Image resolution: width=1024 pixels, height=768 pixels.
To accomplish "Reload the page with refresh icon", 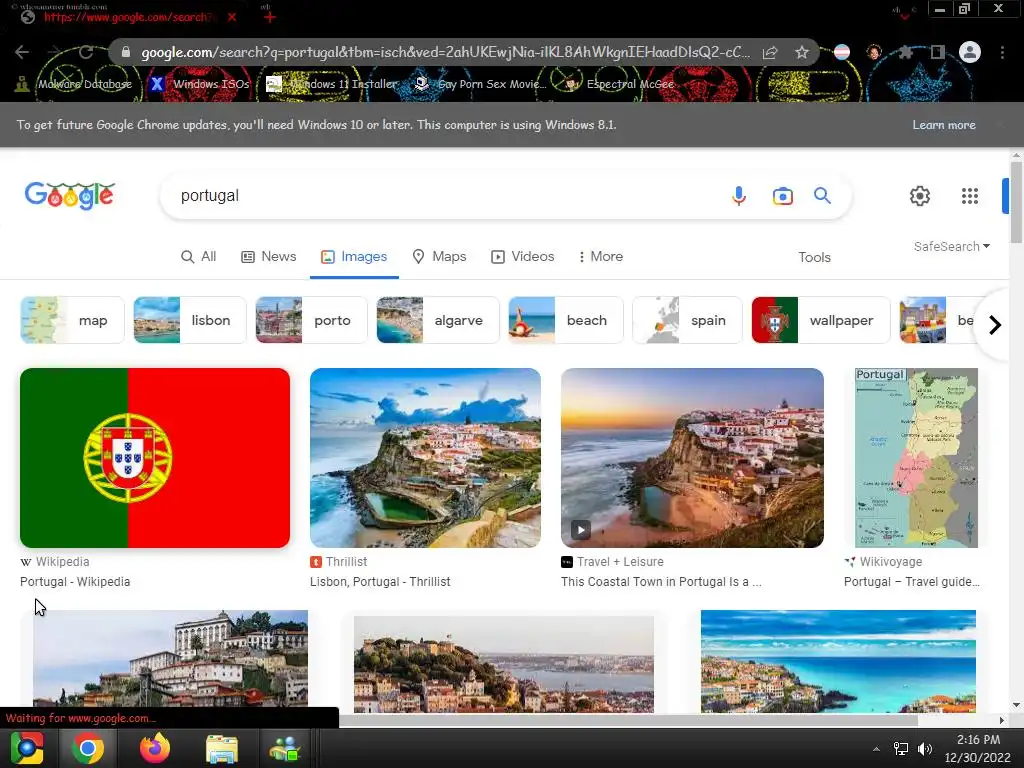I will click(86, 52).
